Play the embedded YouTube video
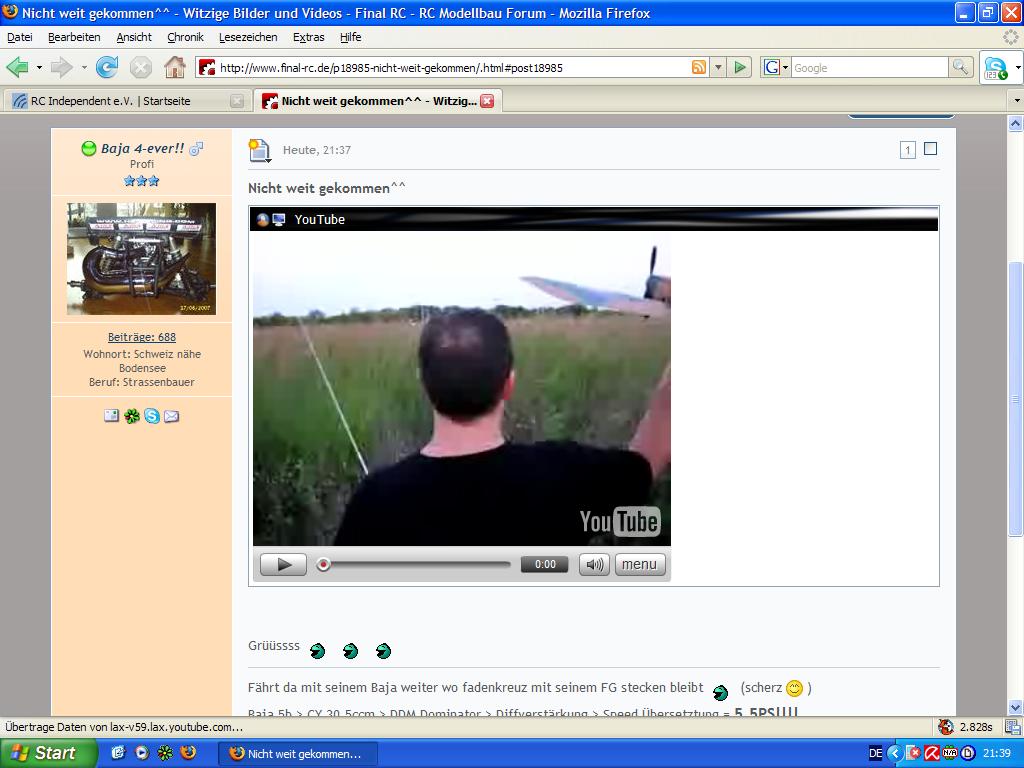1024x768 pixels. (x=283, y=564)
